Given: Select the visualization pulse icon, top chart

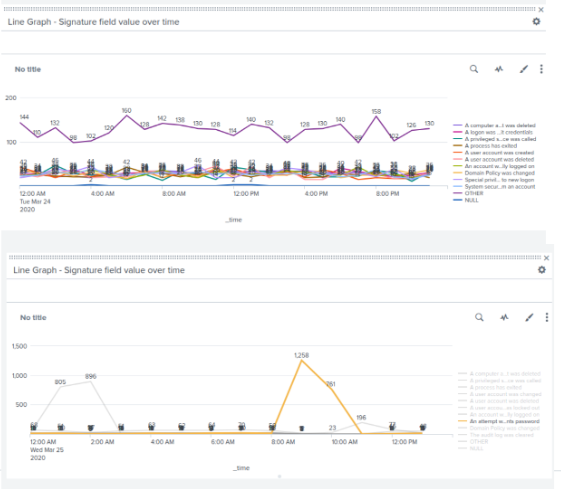Looking at the screenshot, I should 499,69.
